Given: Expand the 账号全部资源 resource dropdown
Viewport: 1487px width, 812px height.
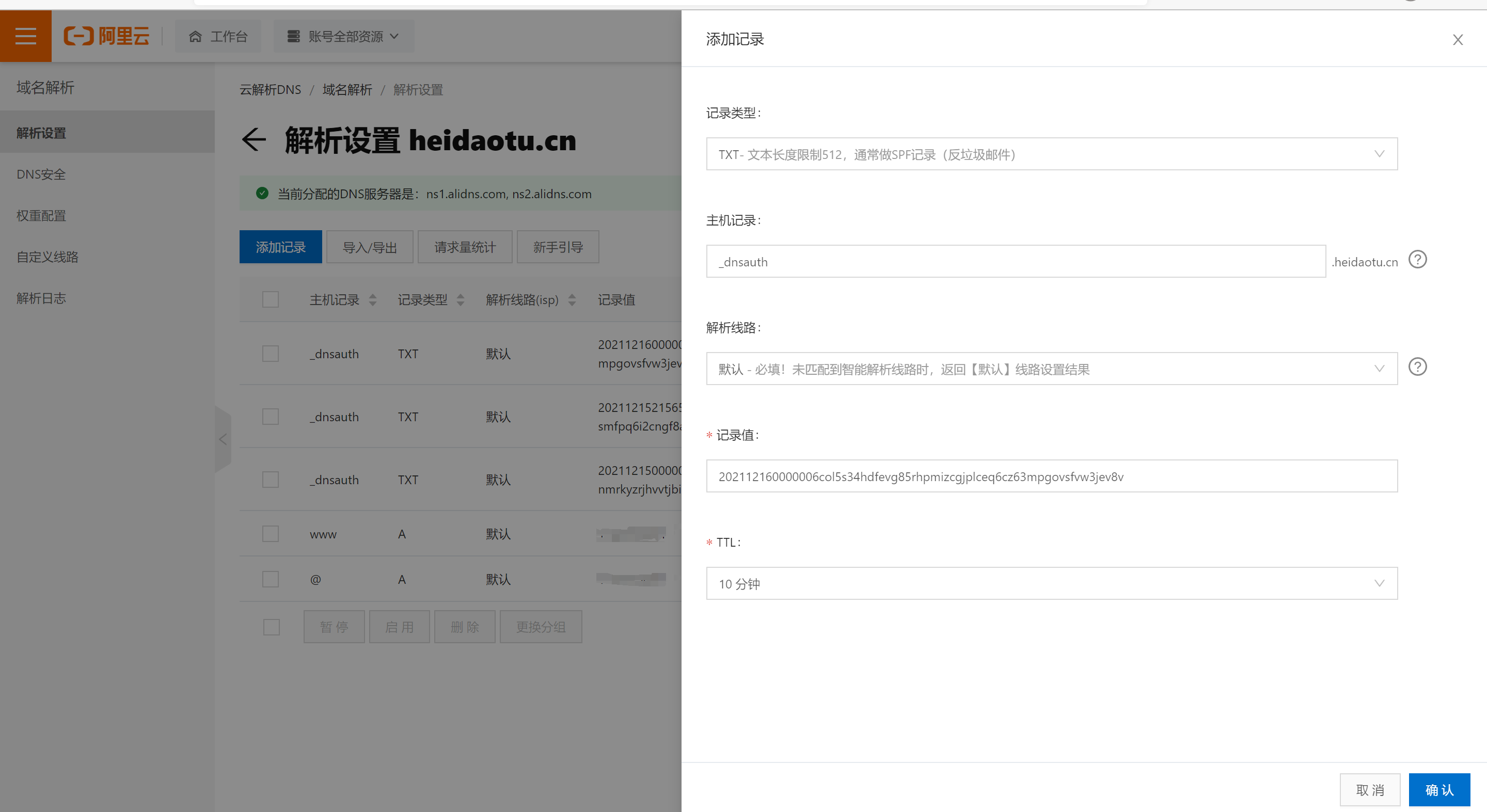Looking at the screenshot, I should (x=343, y=36).
